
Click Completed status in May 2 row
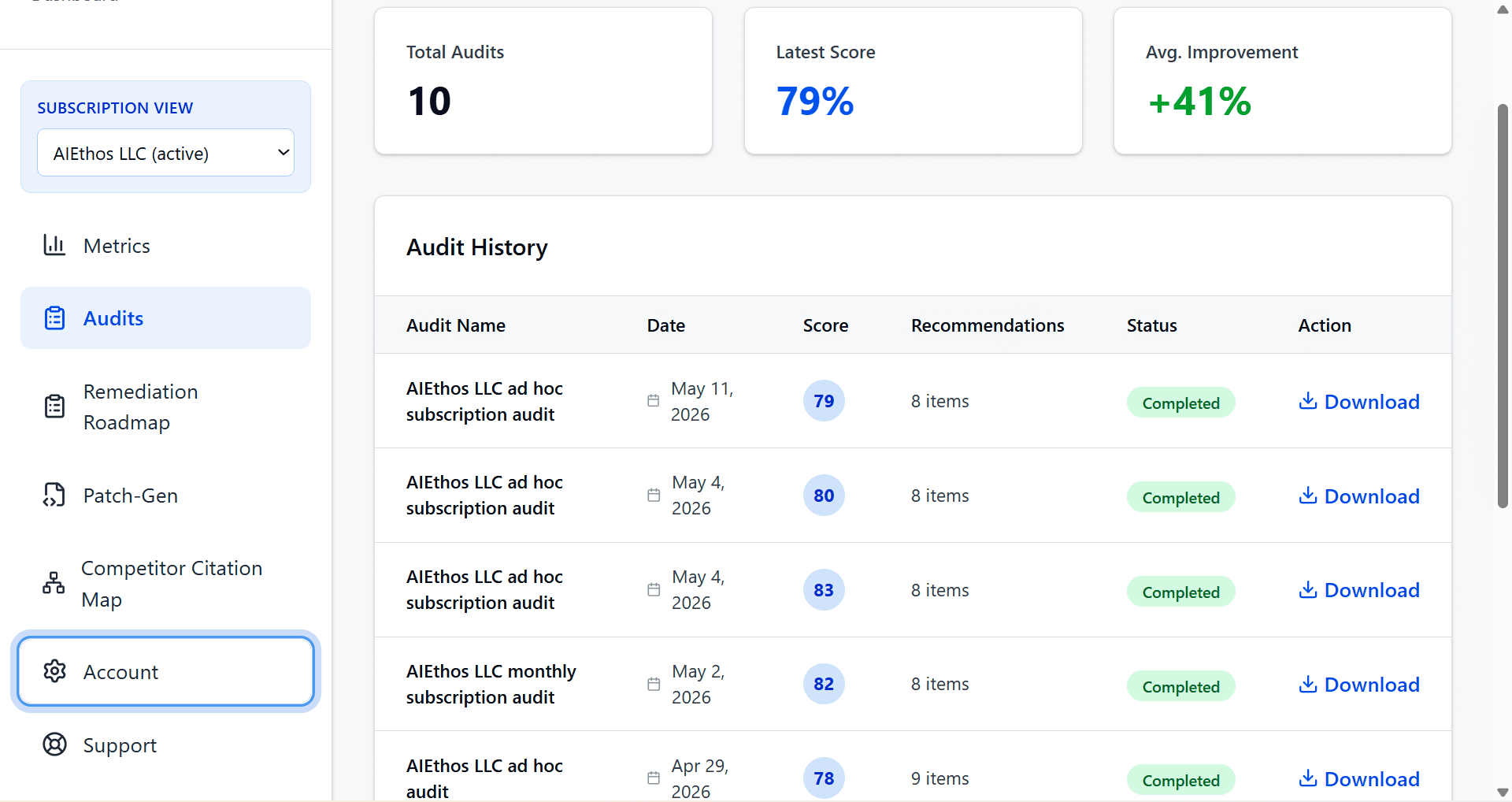1180,686
